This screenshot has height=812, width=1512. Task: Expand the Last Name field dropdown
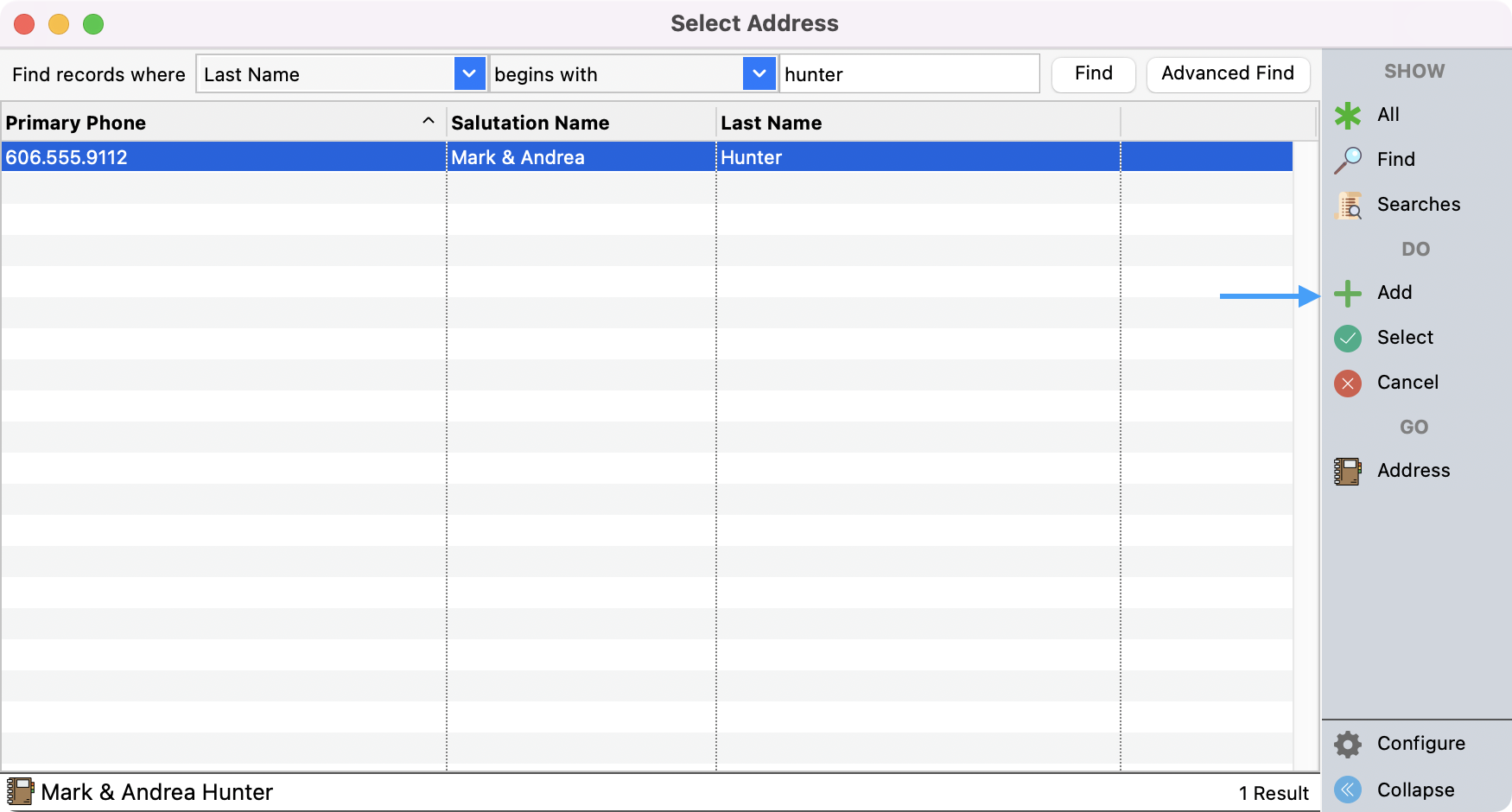tap(468, 74)
